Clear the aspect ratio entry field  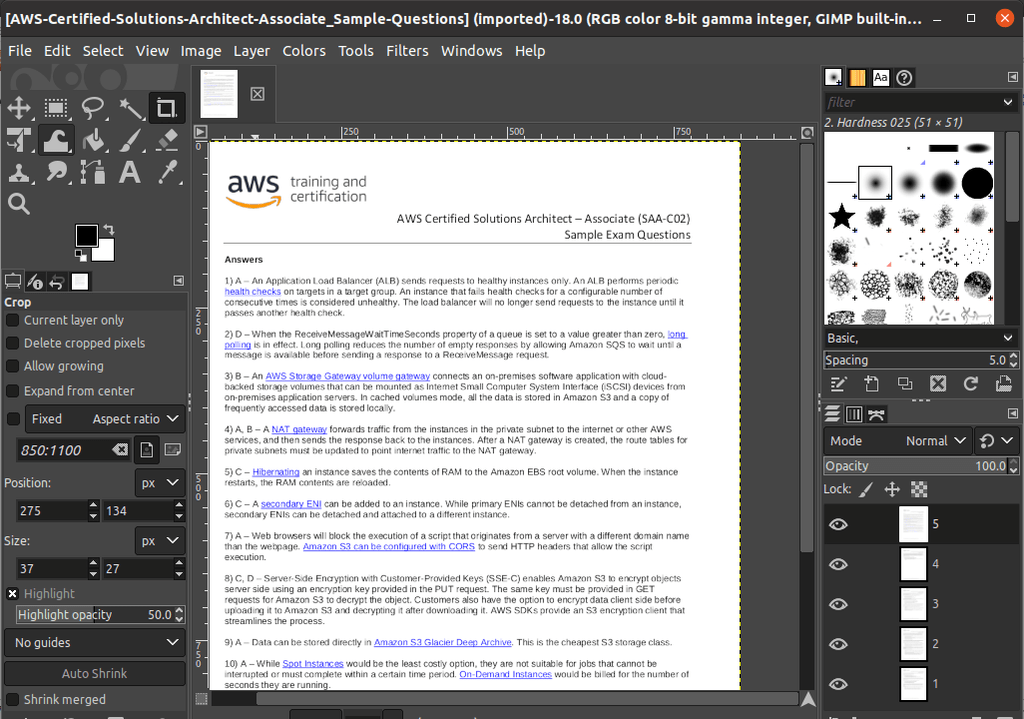[x=120, y=450]
